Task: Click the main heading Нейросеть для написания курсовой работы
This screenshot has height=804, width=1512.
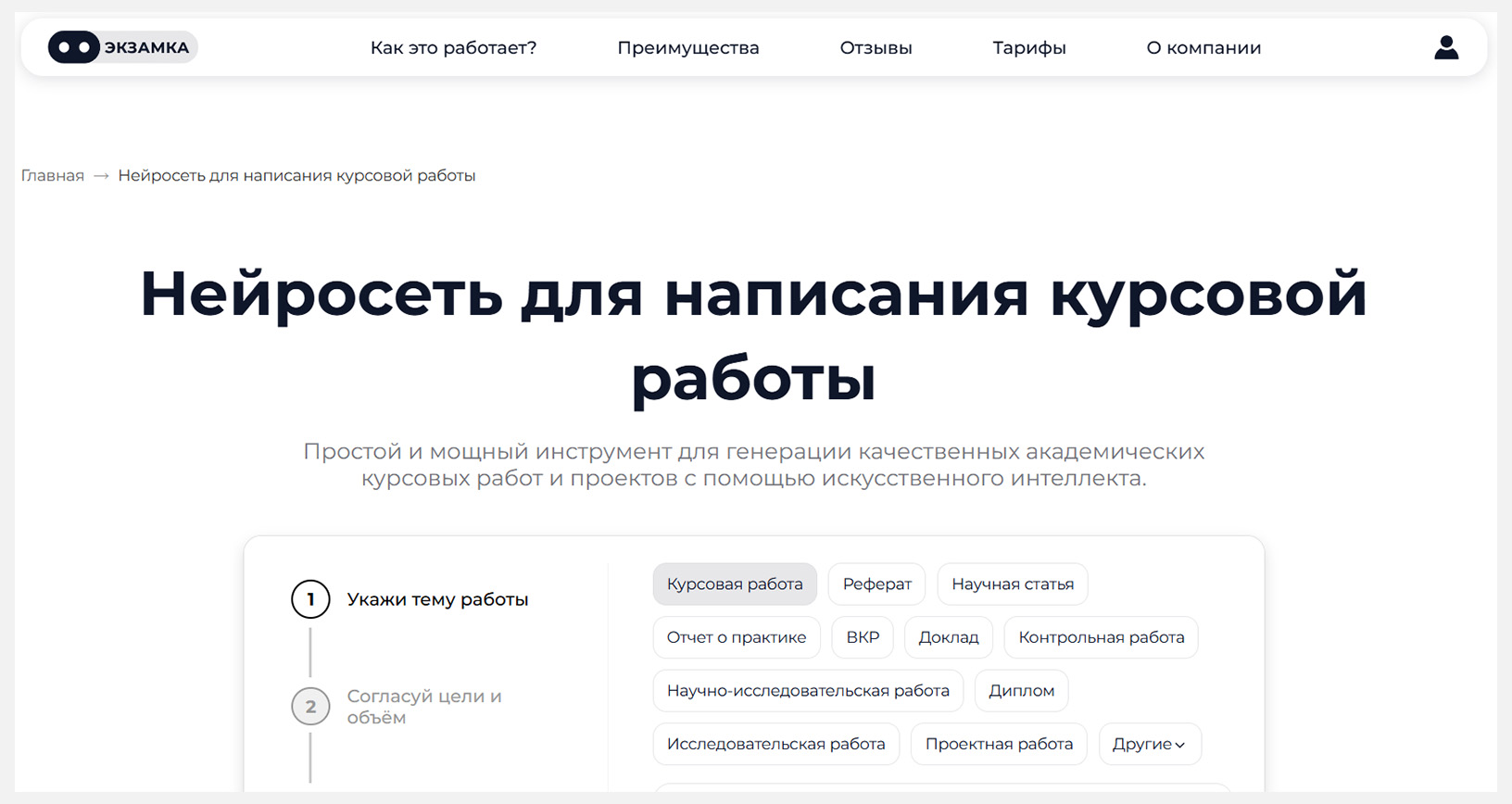Action: click(x=754, y=335)
